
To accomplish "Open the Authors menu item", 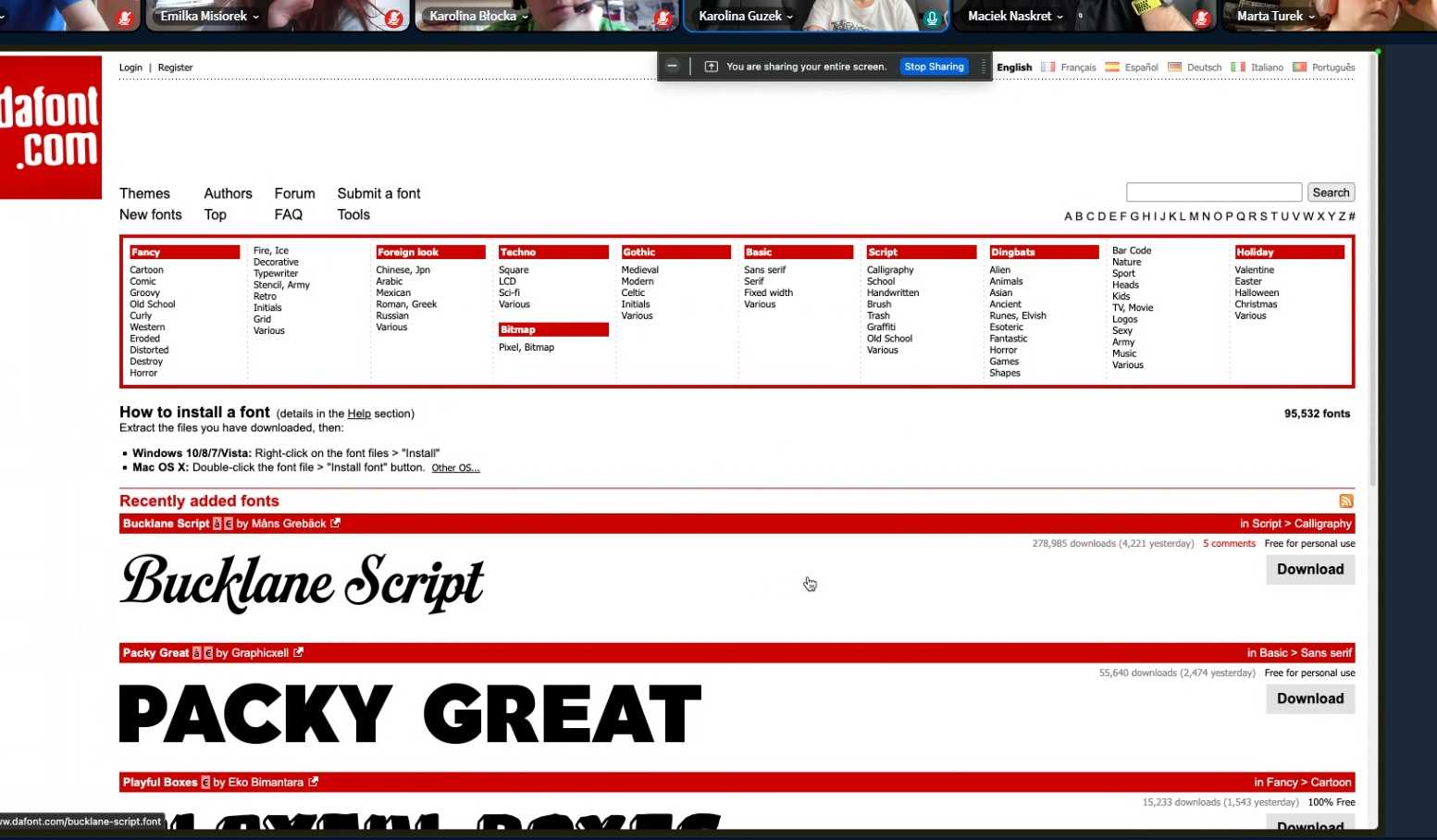I will (228, 193).
